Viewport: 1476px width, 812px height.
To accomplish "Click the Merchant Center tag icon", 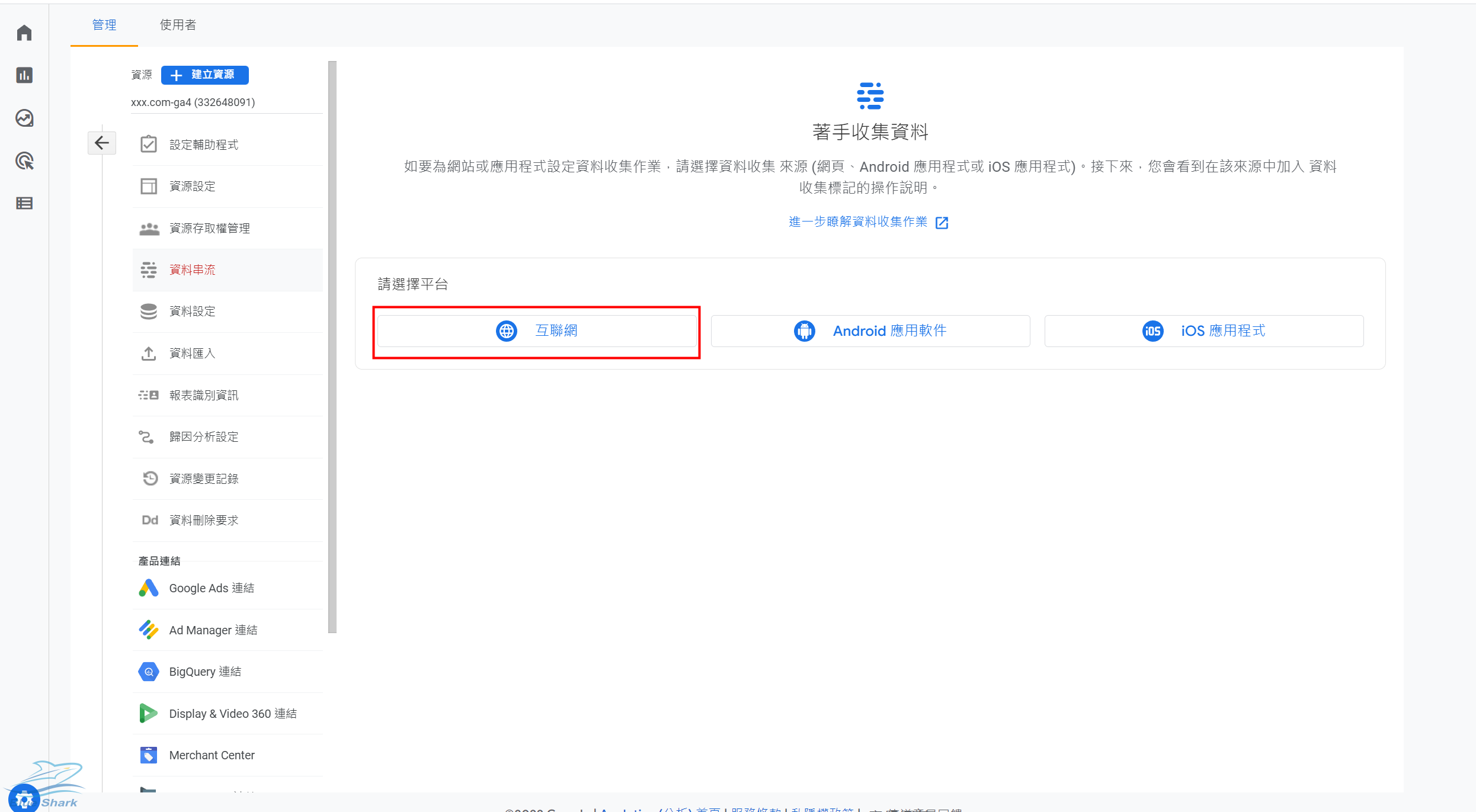I will [149, 755].
